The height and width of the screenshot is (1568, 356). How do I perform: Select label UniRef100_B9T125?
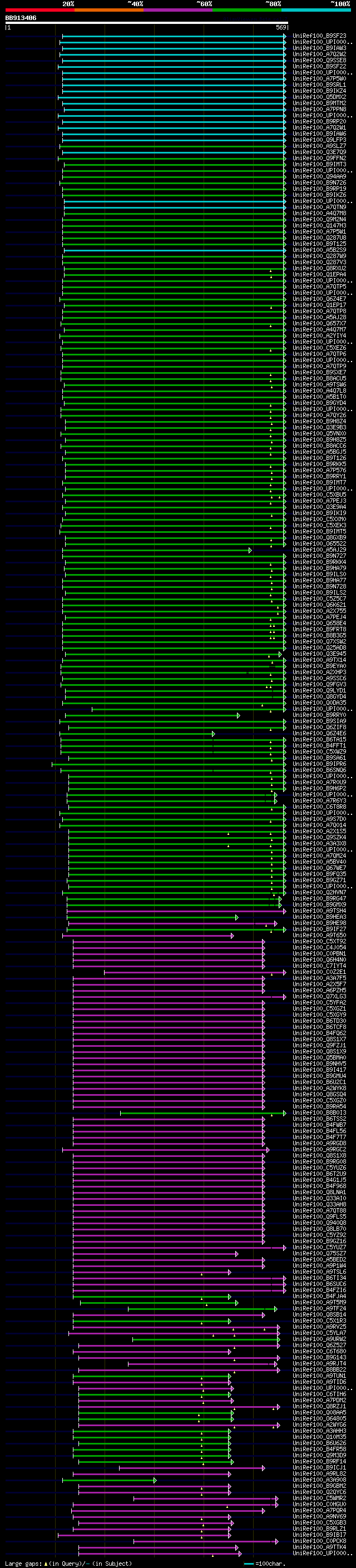coord(319,244)
